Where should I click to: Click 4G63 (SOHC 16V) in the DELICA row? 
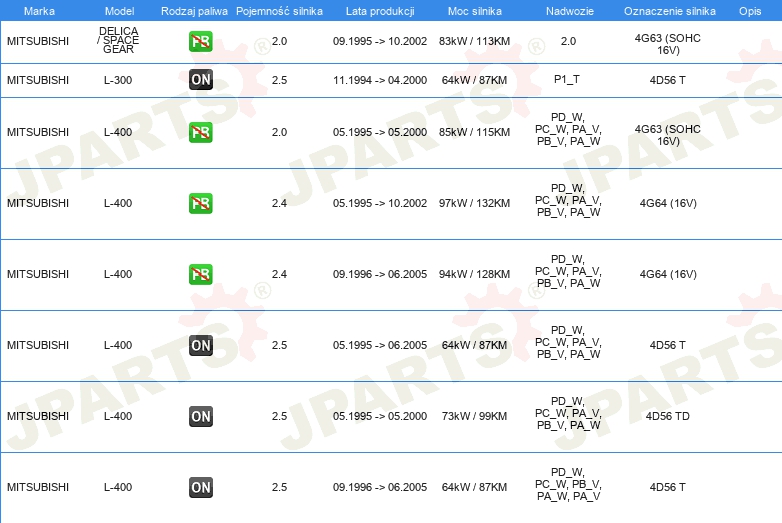667,44
